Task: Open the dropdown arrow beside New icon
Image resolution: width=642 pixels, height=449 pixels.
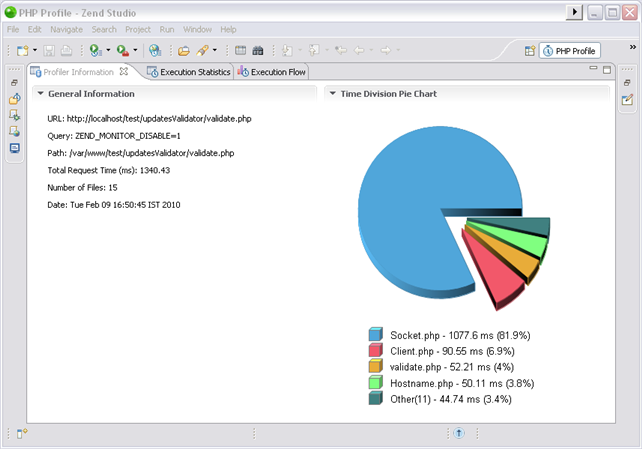Action: 35,50
